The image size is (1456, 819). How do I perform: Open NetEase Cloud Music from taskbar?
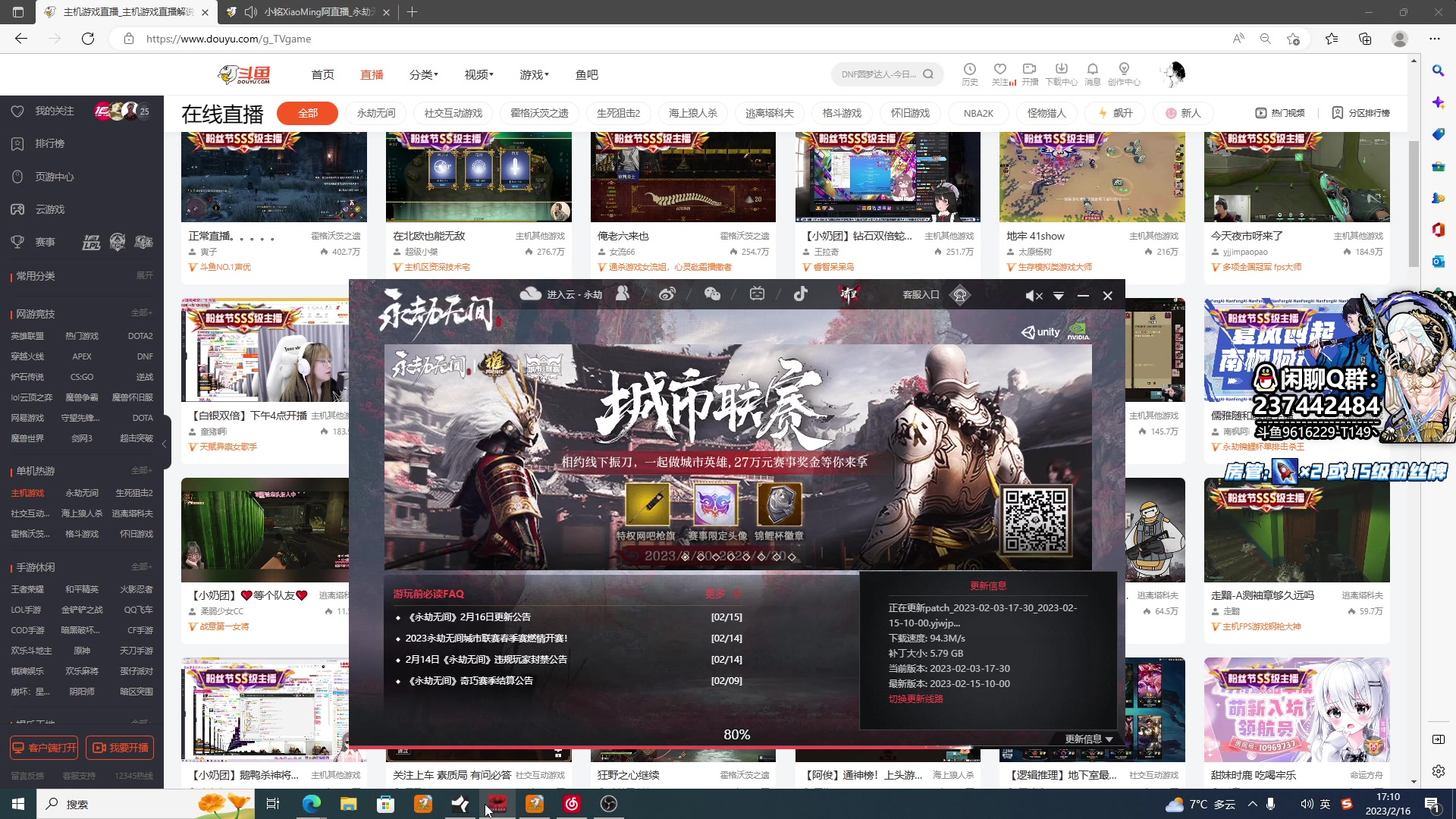572,804
